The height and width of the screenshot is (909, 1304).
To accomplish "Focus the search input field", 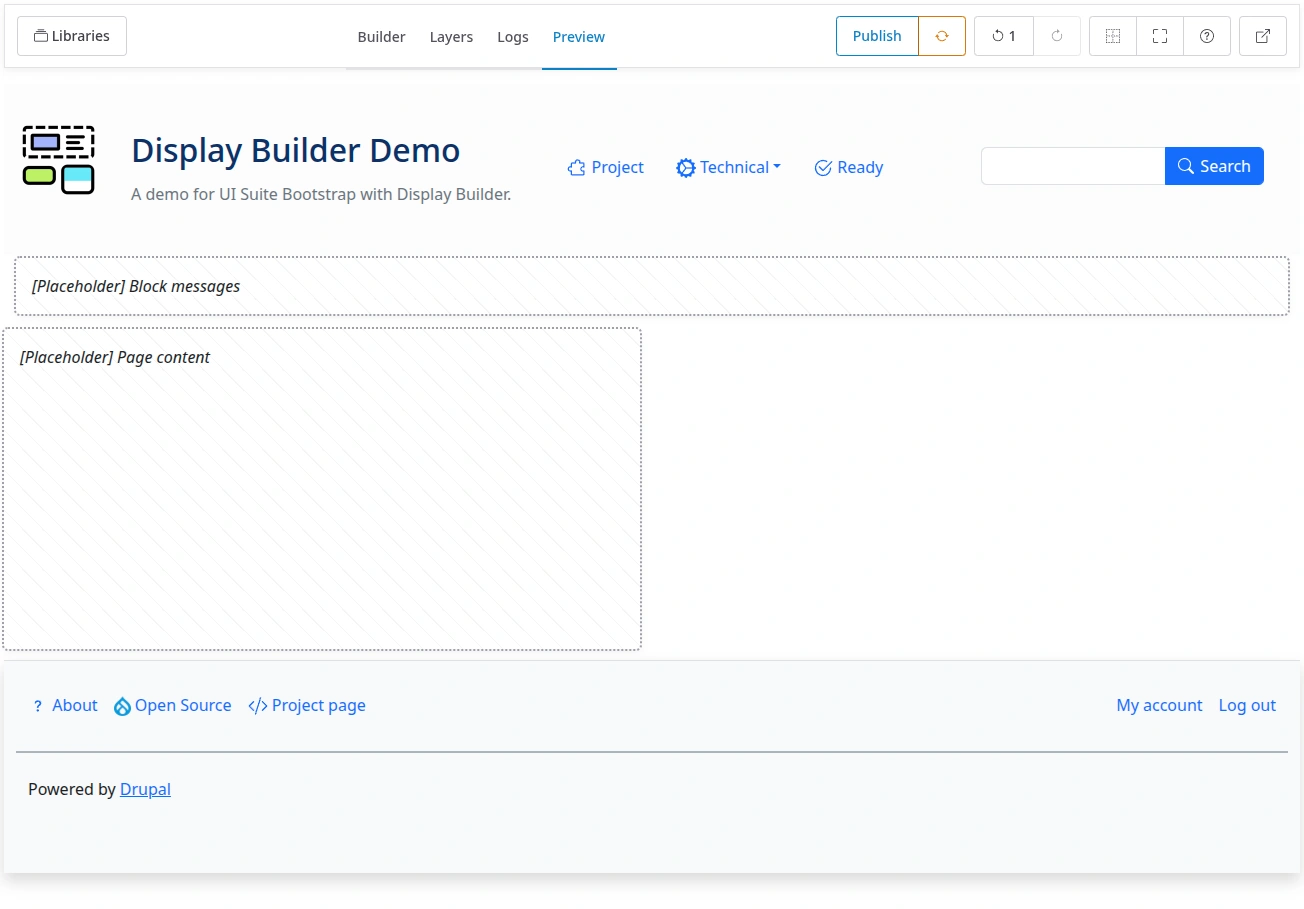I will 1072,166.
